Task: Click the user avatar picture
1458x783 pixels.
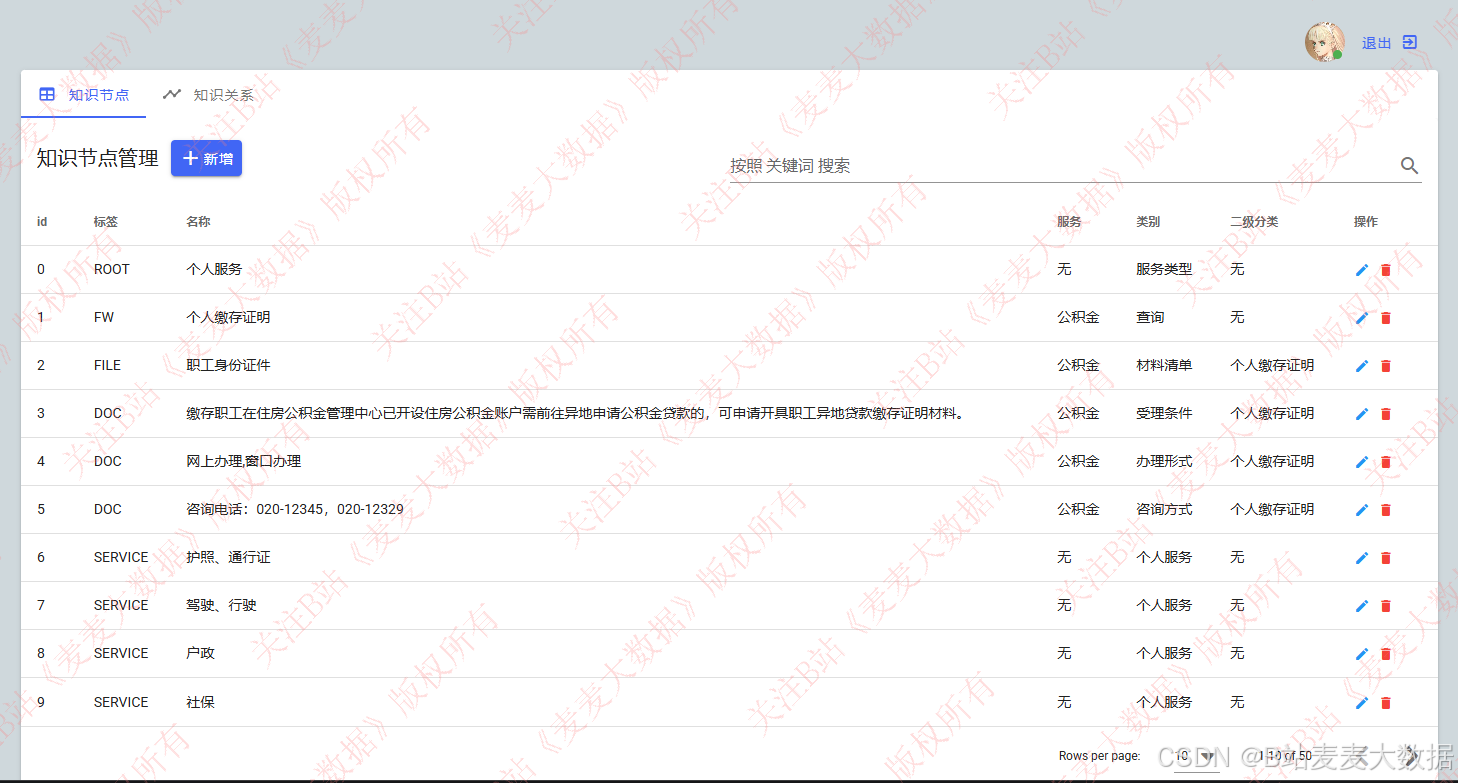Action: pyautogui.click(x=1324, y=42)
